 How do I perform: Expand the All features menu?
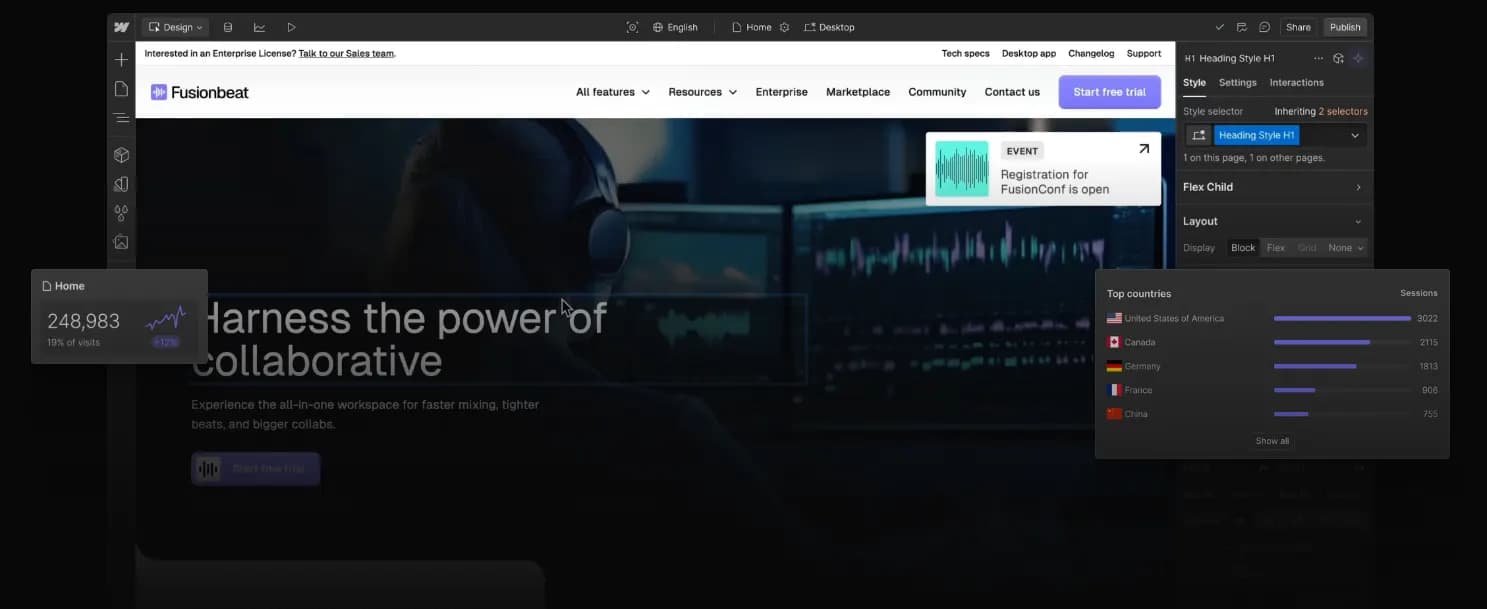[612, 92]
